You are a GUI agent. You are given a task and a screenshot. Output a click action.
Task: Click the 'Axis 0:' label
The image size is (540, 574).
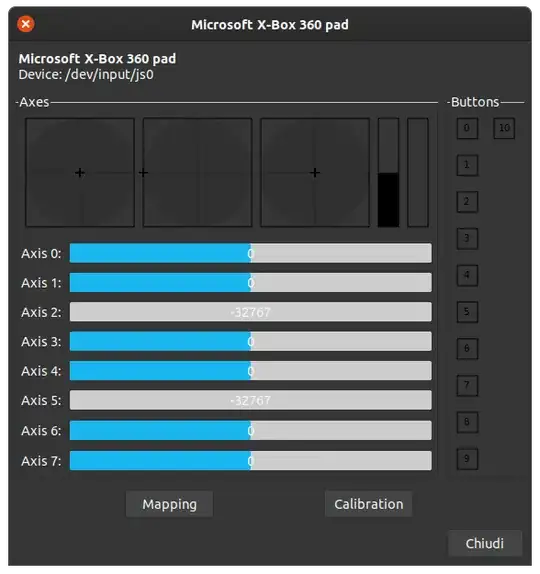click(x=41, y=253)
